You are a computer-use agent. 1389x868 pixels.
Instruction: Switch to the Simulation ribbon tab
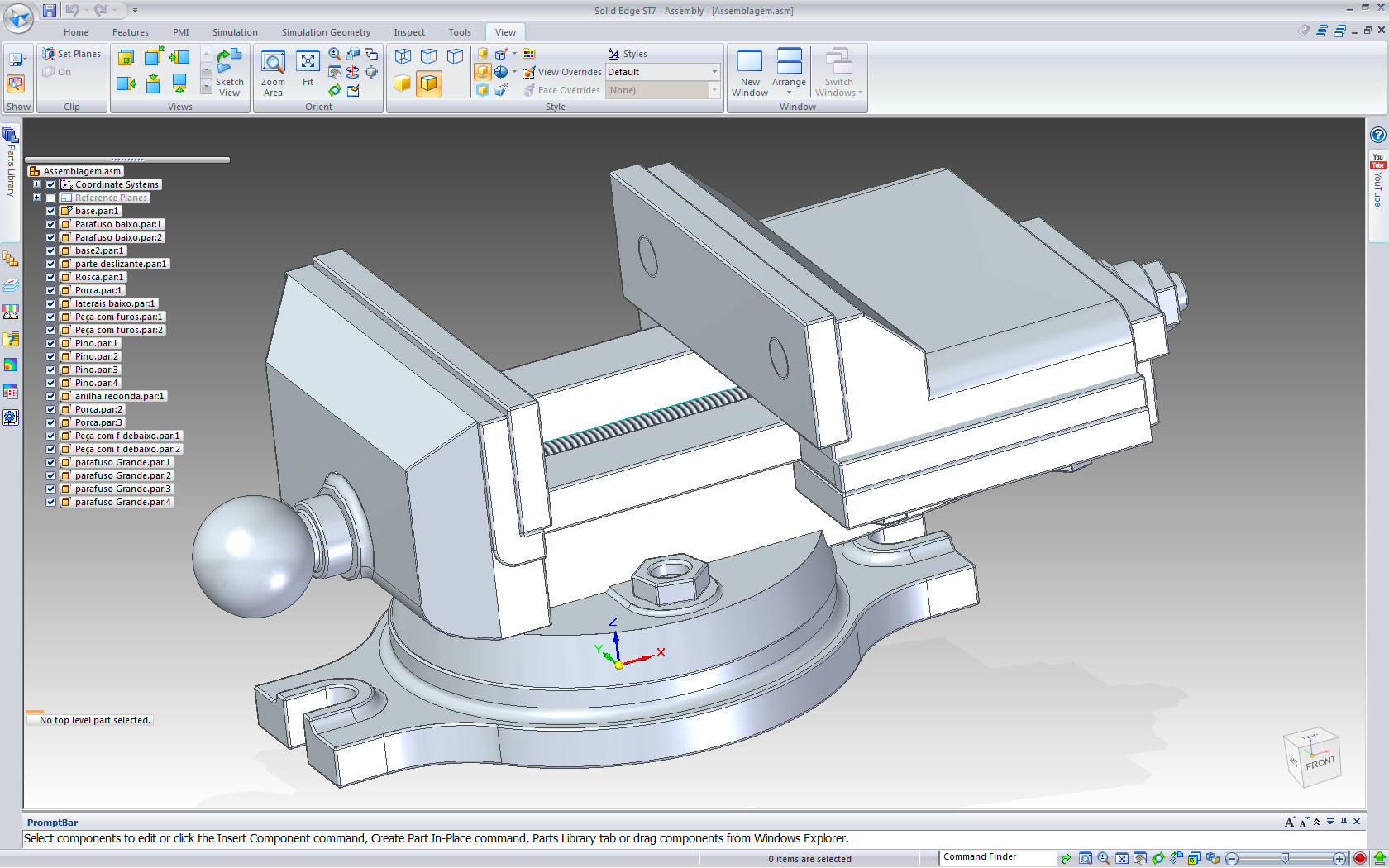pos(235,32)
